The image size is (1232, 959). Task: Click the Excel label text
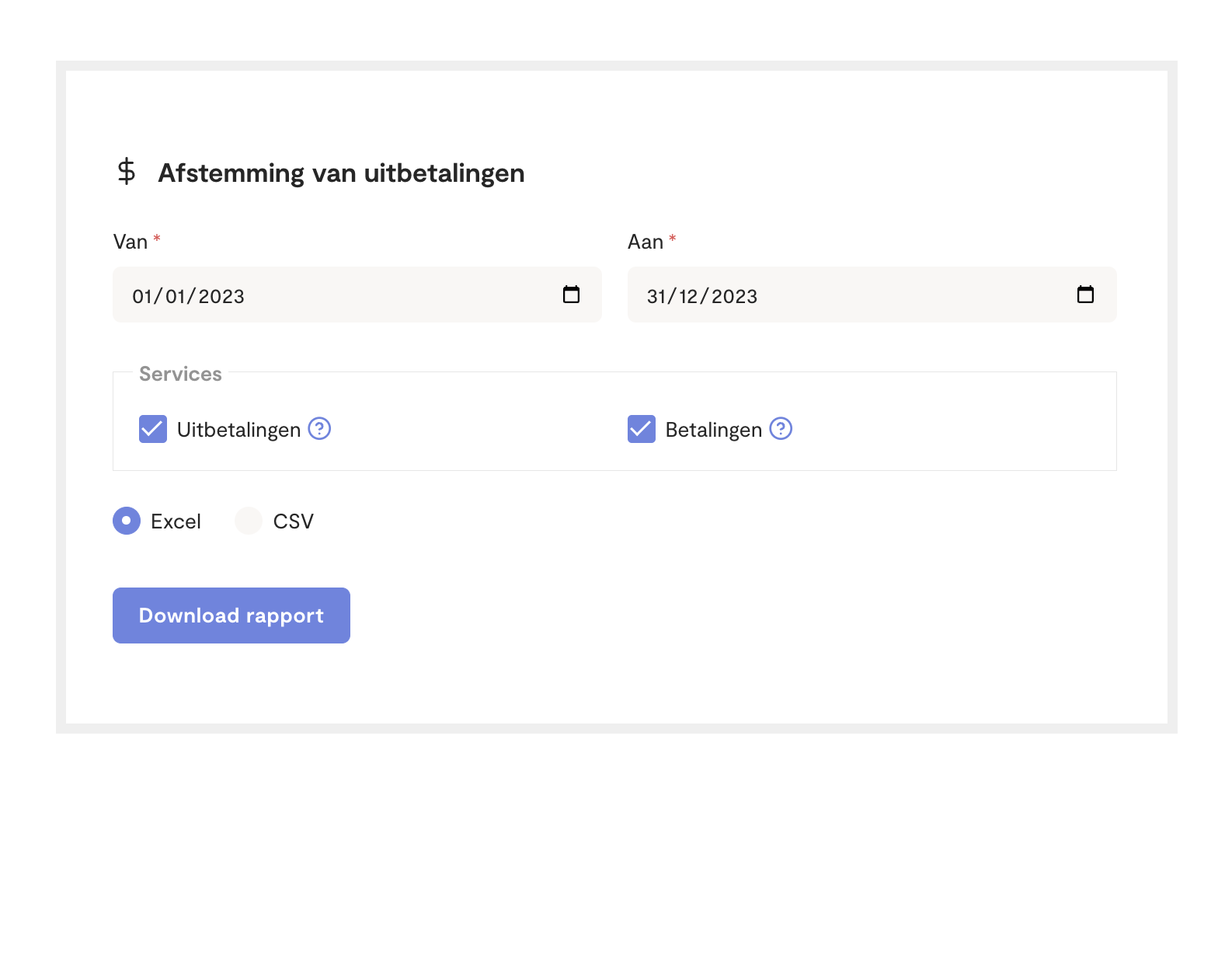[x=176, y=521]
